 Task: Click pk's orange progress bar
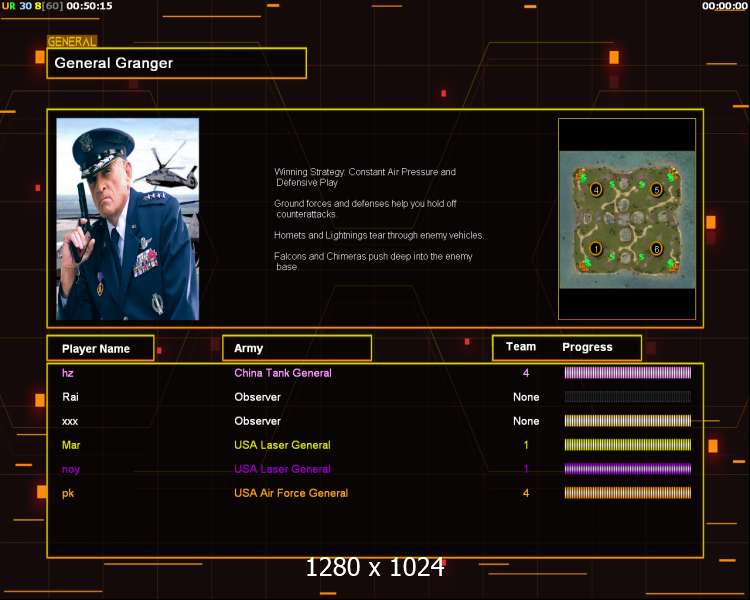[x=628, y=493]
